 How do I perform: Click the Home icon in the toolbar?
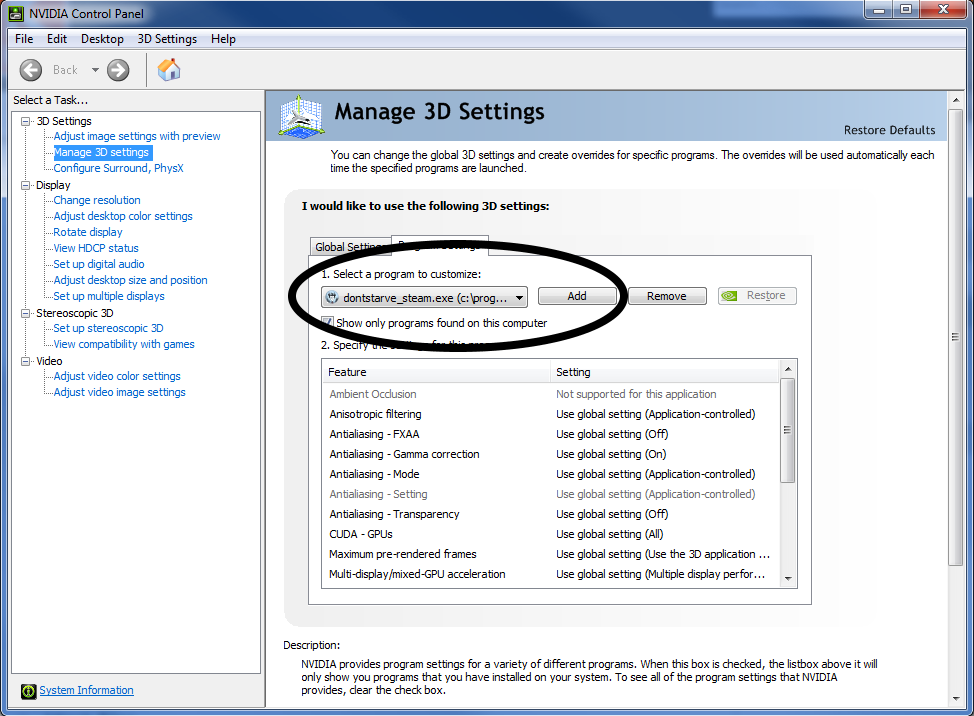coord(169,69)
